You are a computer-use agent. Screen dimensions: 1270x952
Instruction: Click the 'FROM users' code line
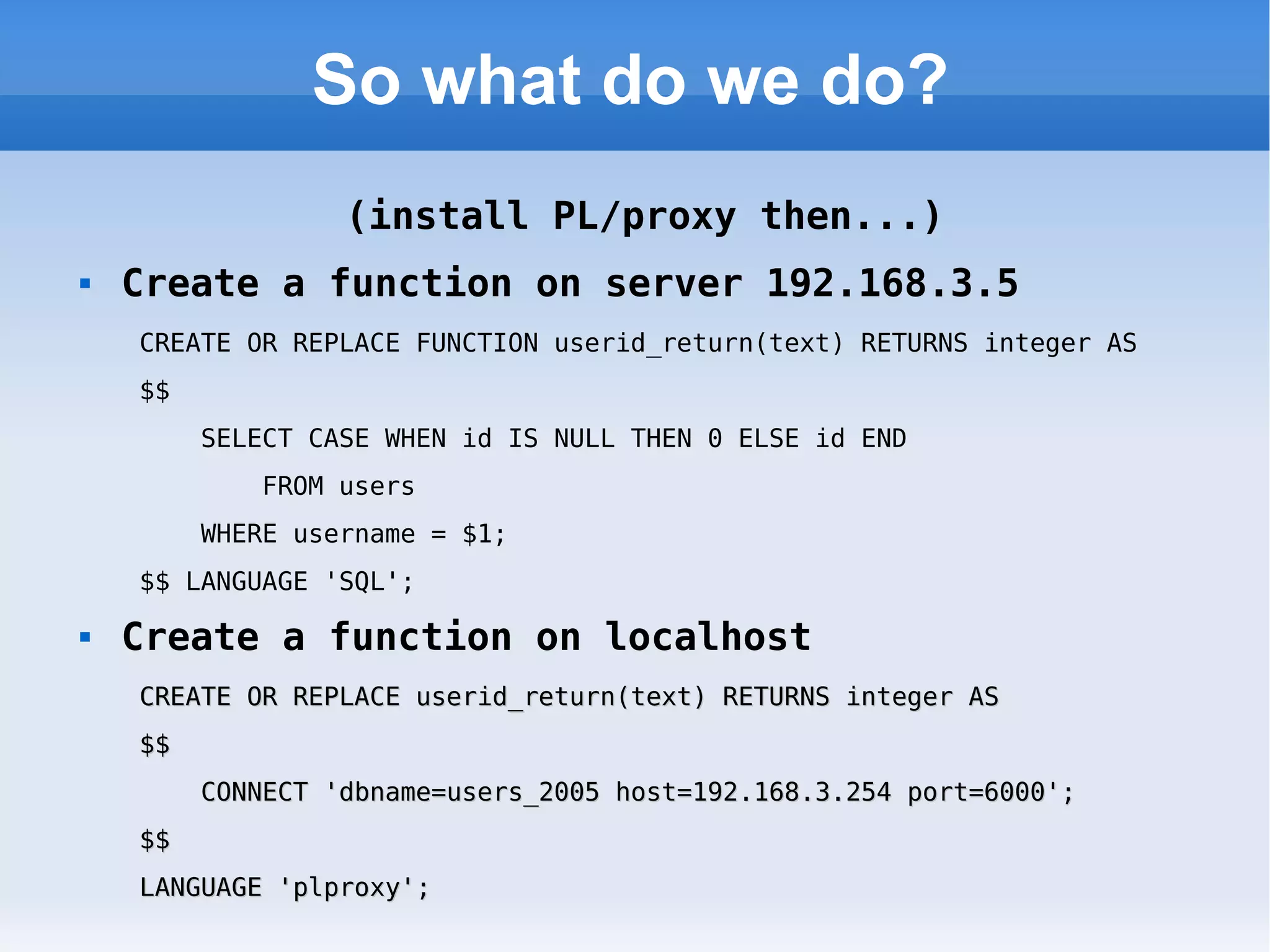(338, 486)
